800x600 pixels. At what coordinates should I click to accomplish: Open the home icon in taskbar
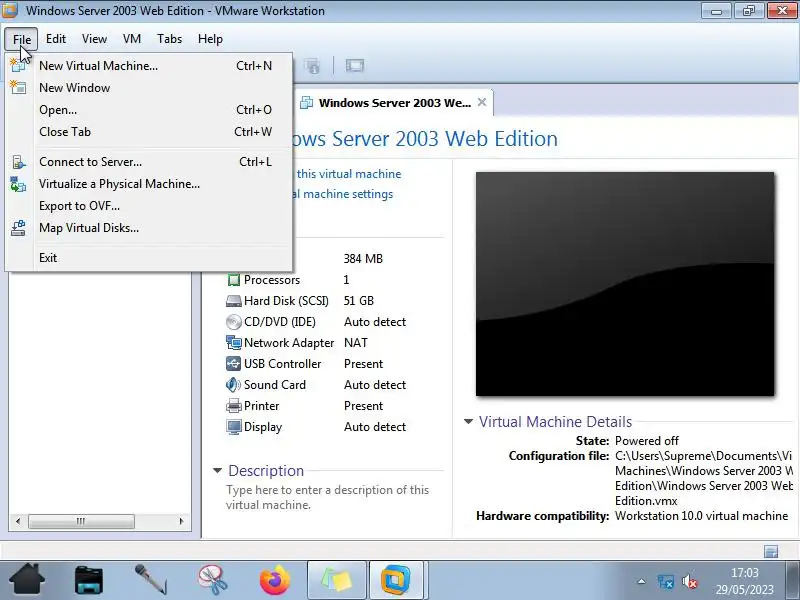pos(27,580)
